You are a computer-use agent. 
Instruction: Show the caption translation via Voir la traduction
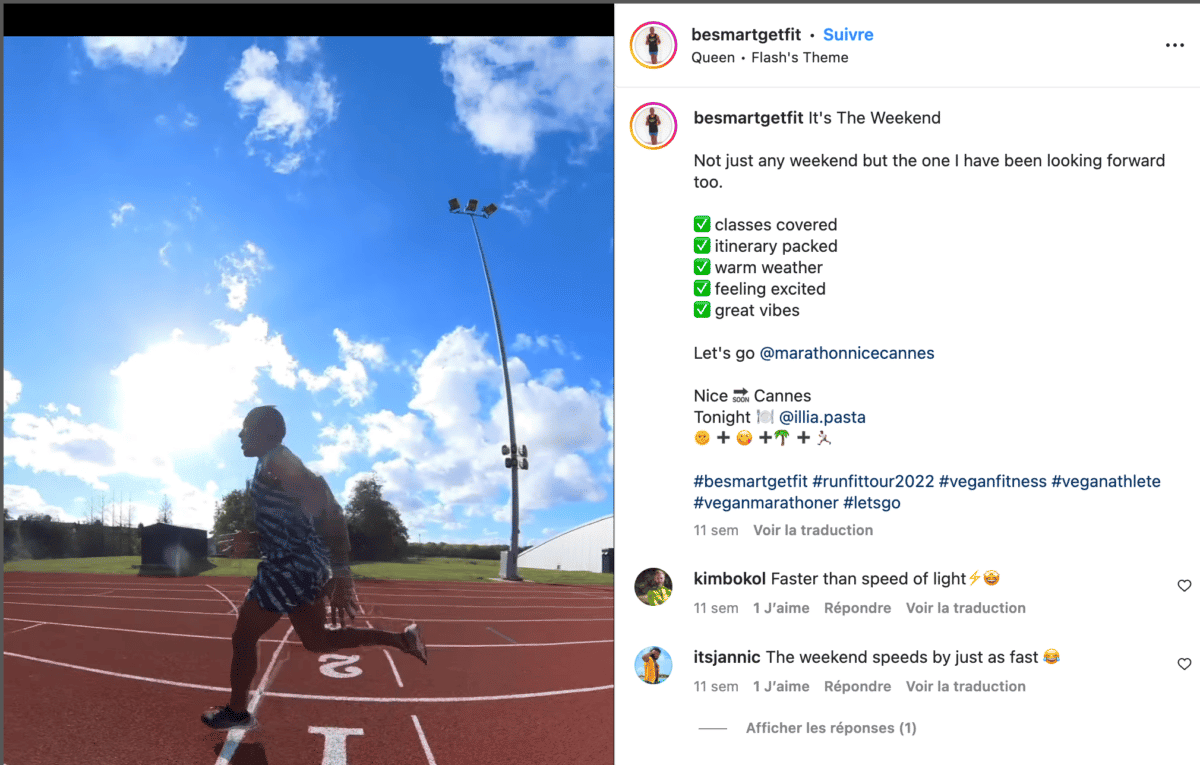pyautogui.click(x=813, y=530)
